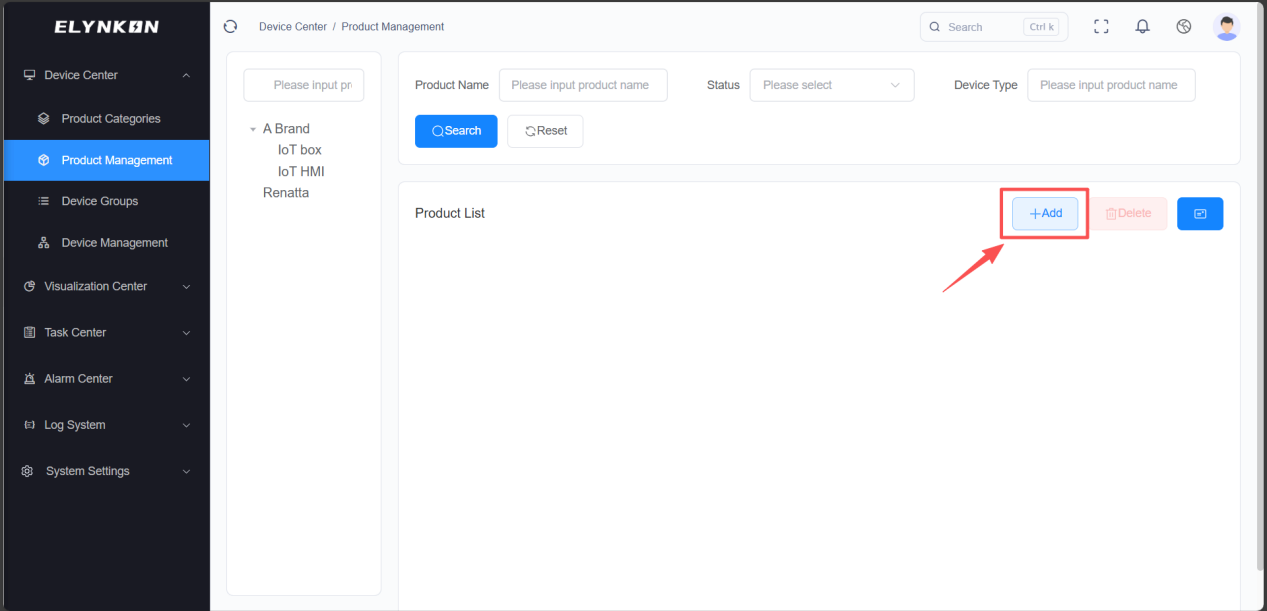Open Product Categories page
This screenshot has height=611, width=1267.
105,118
